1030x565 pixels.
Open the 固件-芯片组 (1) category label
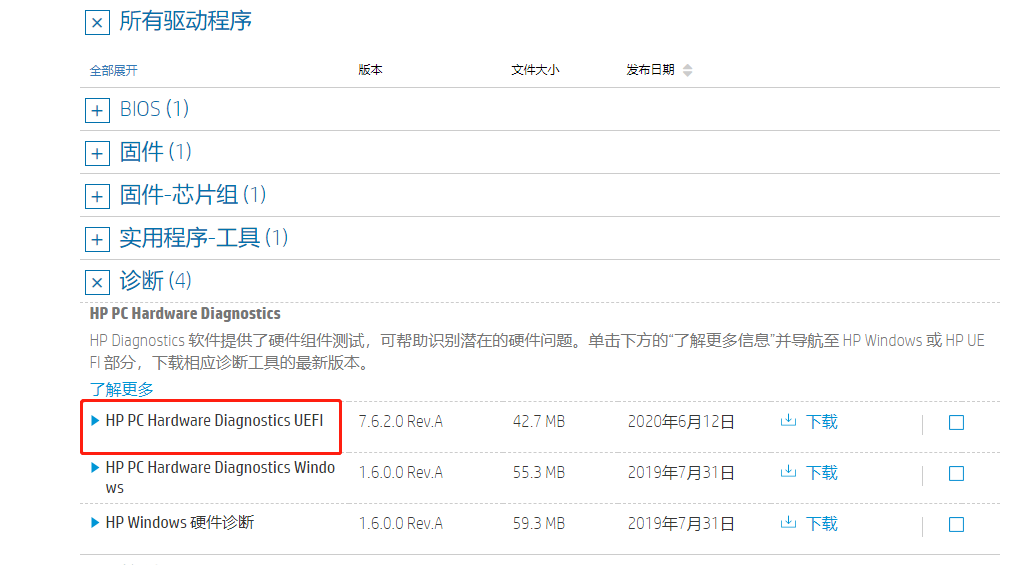(x=193, y=195)
